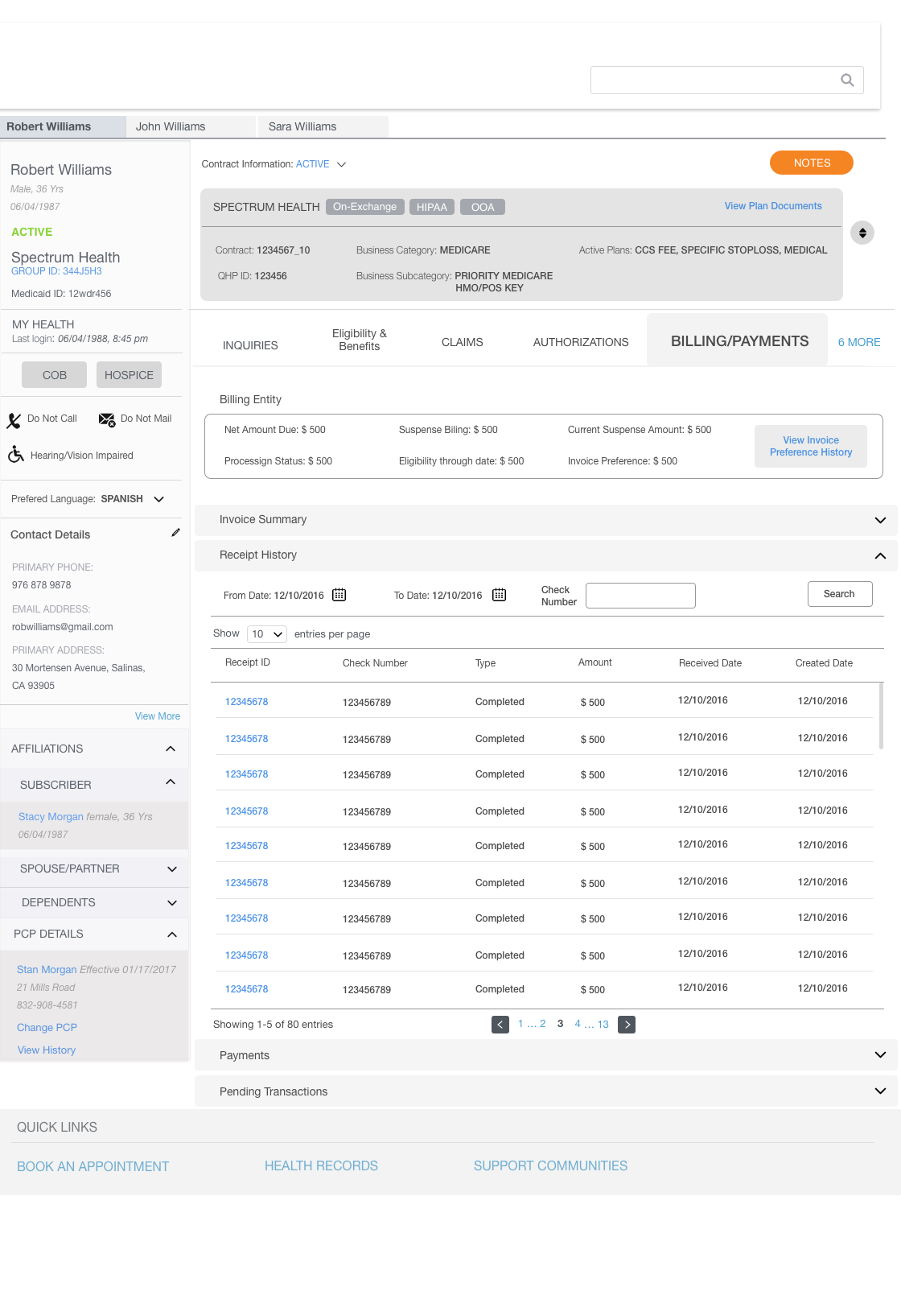Edit Contact Details with pencil icon
This screenshot has height=1316, width=901.
[175, 533]
